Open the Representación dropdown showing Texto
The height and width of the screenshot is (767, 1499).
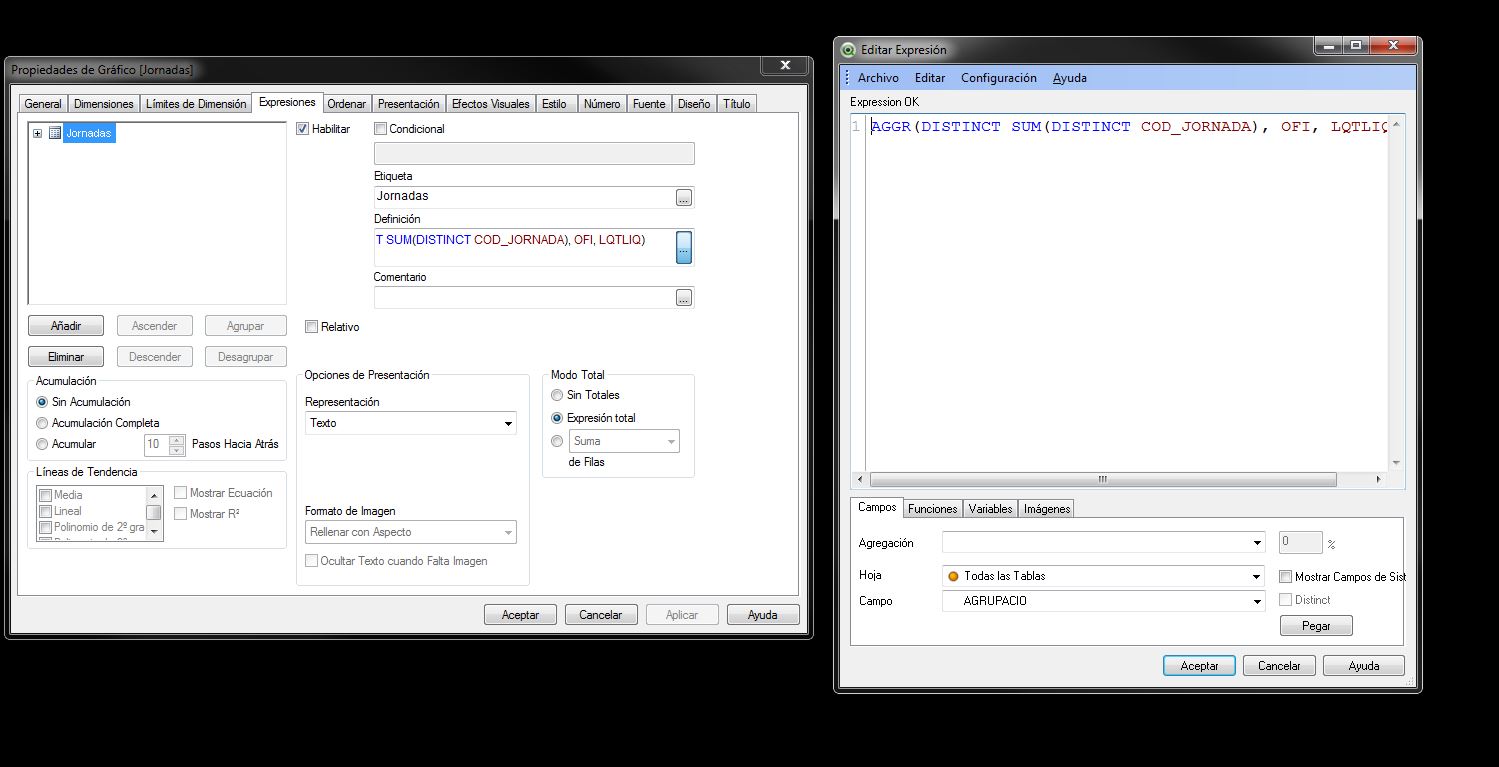click(410, 423)
